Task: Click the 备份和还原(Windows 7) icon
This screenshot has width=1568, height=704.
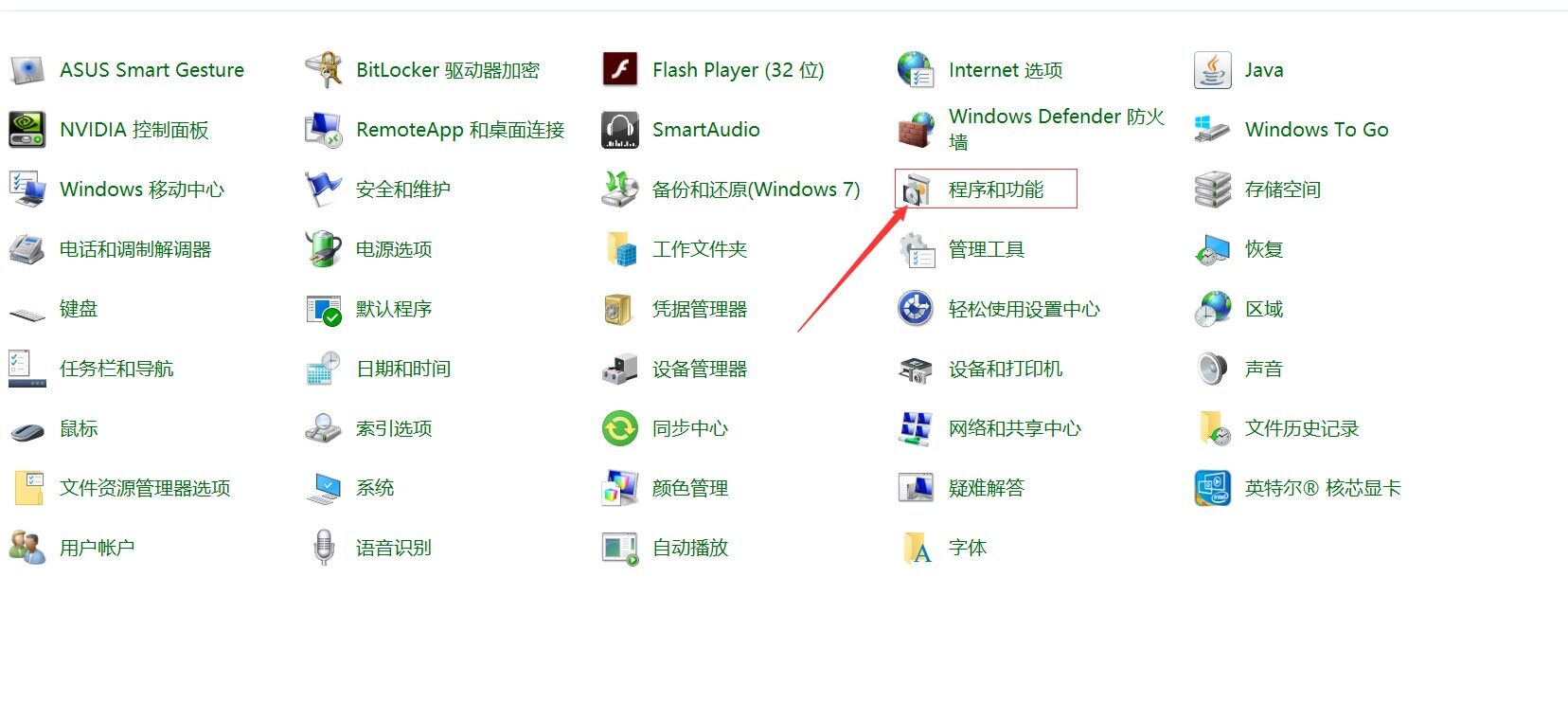Action: (x=620, y=190)
